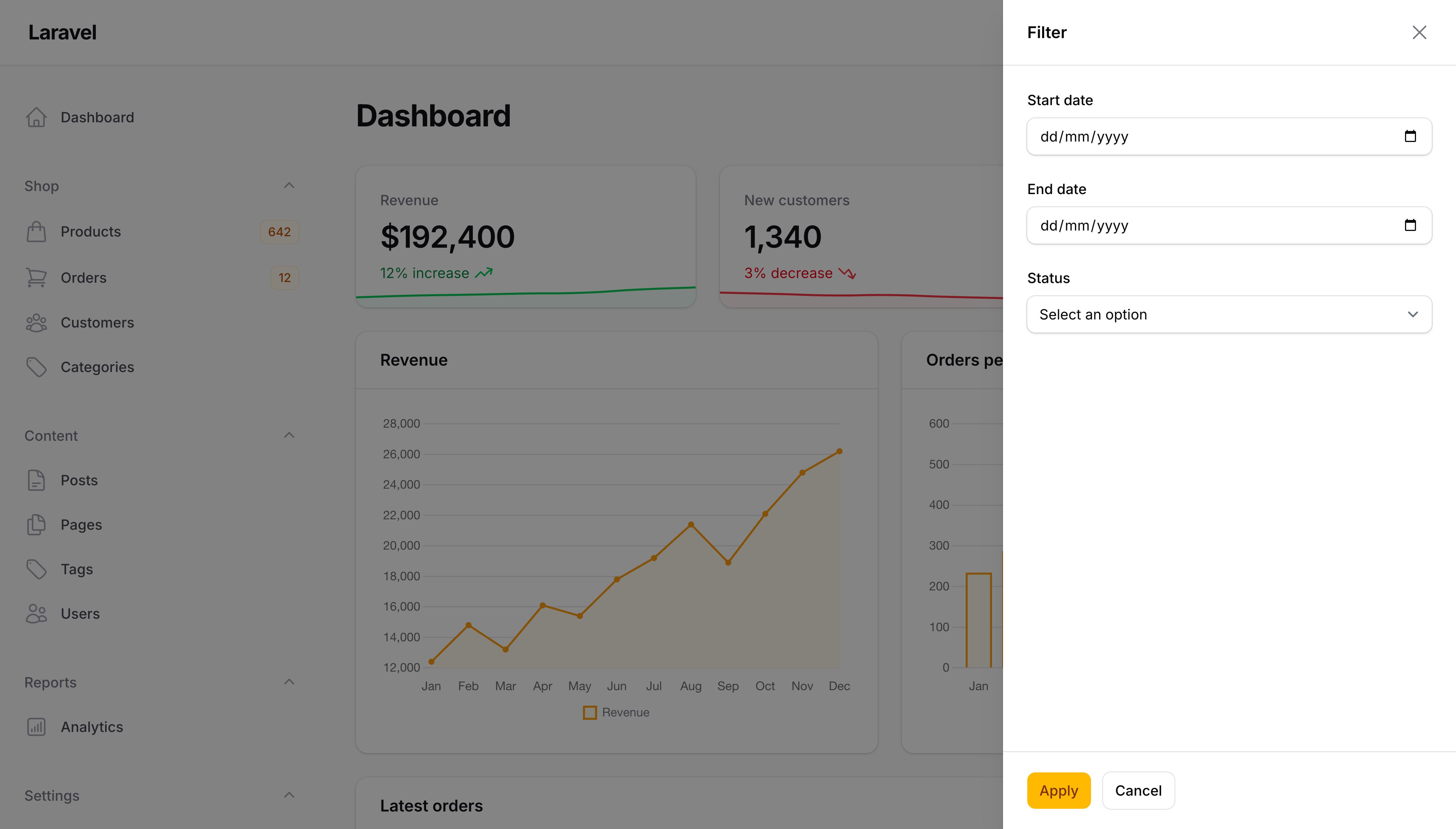
Task: Click the $192,400 revenue value
Action: (448, 237)
